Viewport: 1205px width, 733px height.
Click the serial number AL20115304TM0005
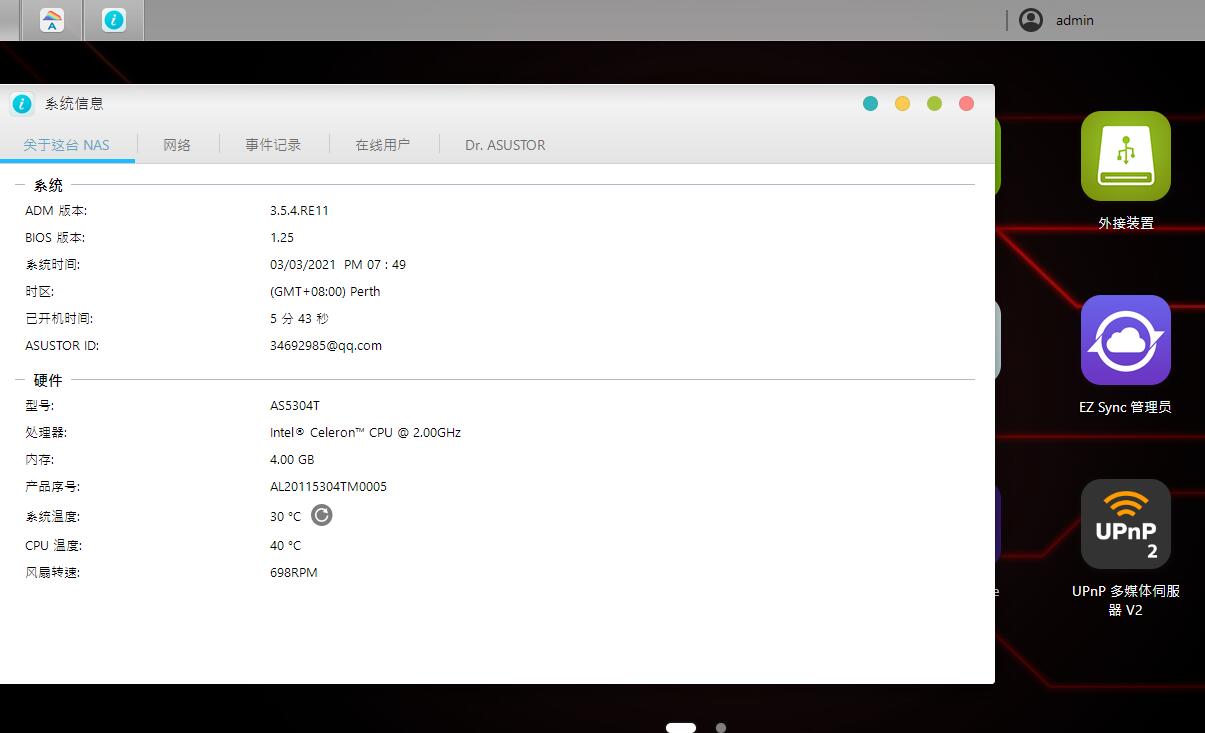click(x=328, y=487)
